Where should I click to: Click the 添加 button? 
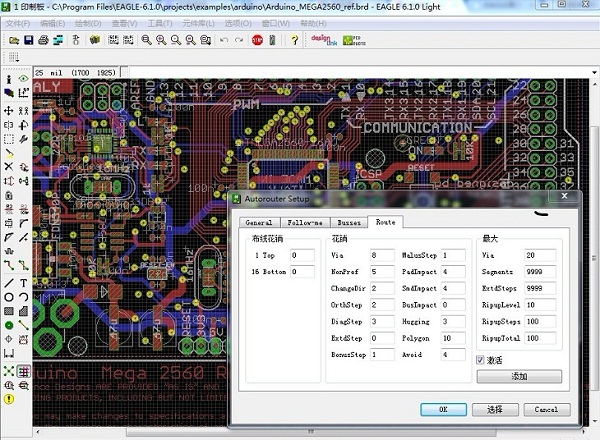[519, 376]
